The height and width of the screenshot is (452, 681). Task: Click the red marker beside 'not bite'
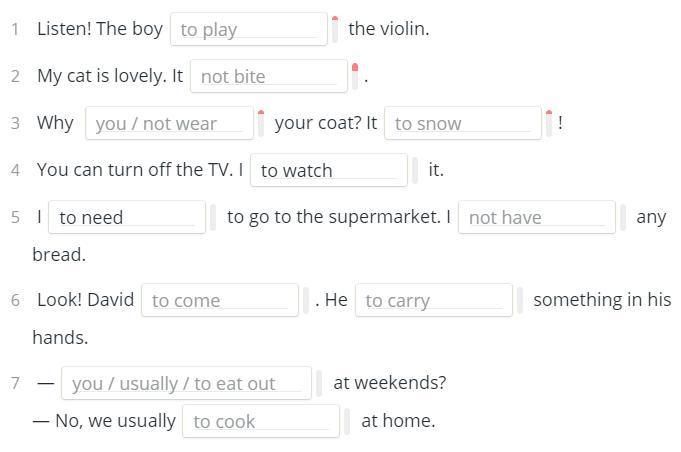pyautogui.click(x=355, y=76)
